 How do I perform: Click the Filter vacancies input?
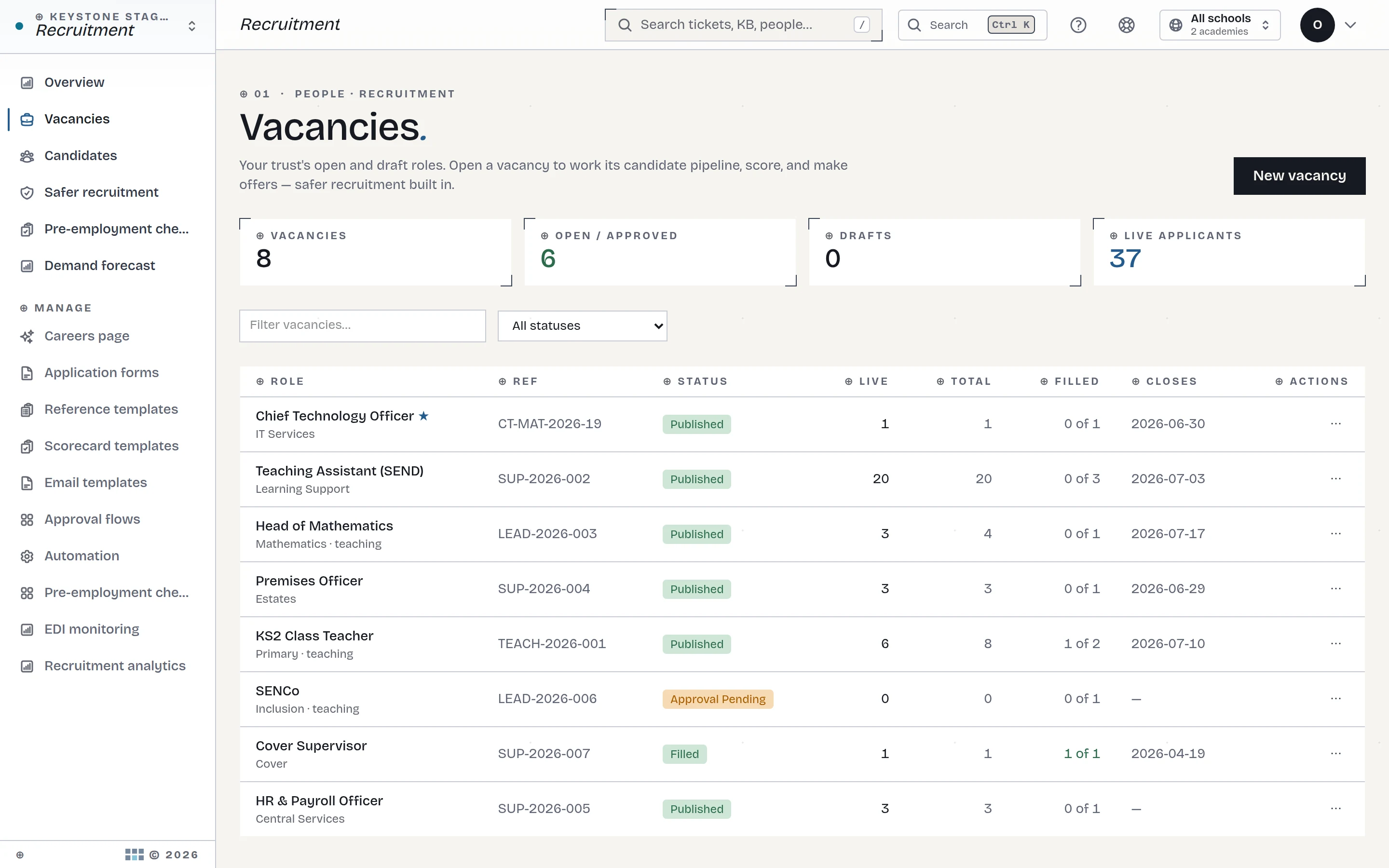click(x=362, y=326)
